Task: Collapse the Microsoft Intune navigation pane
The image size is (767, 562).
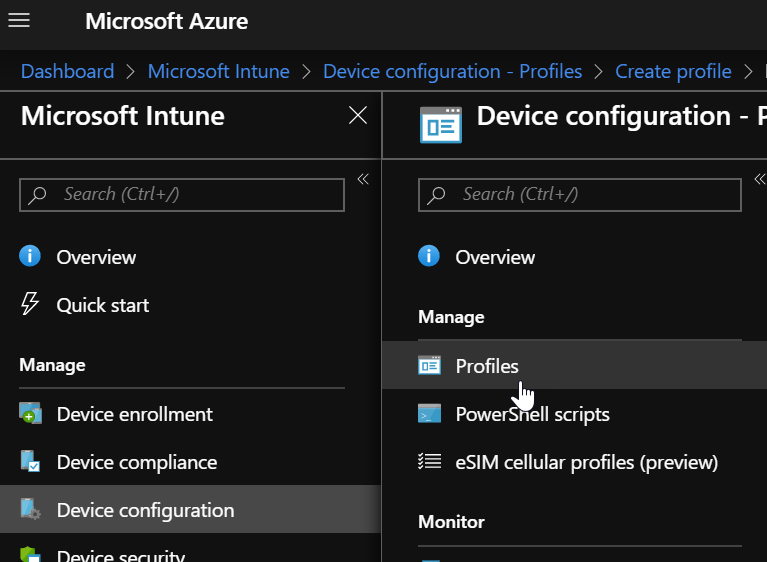Action: click(363, 179)
